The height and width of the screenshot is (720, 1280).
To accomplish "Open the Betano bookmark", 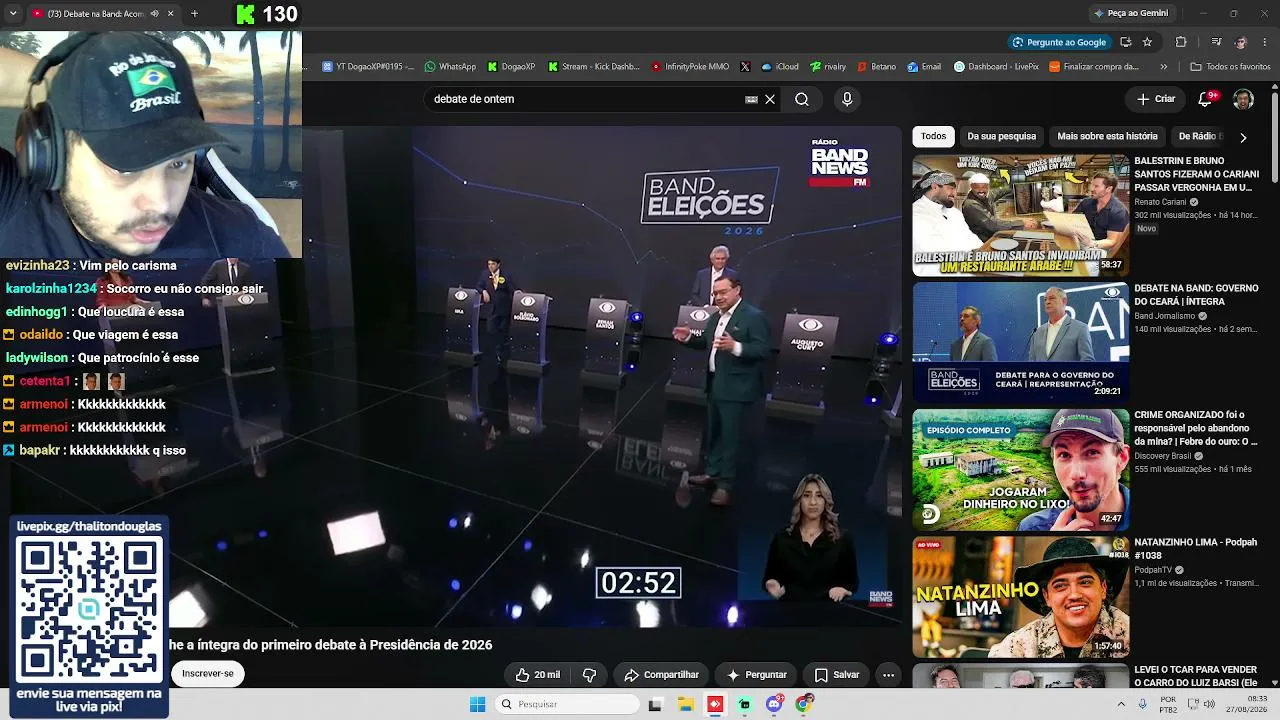I will pos(876,67).
